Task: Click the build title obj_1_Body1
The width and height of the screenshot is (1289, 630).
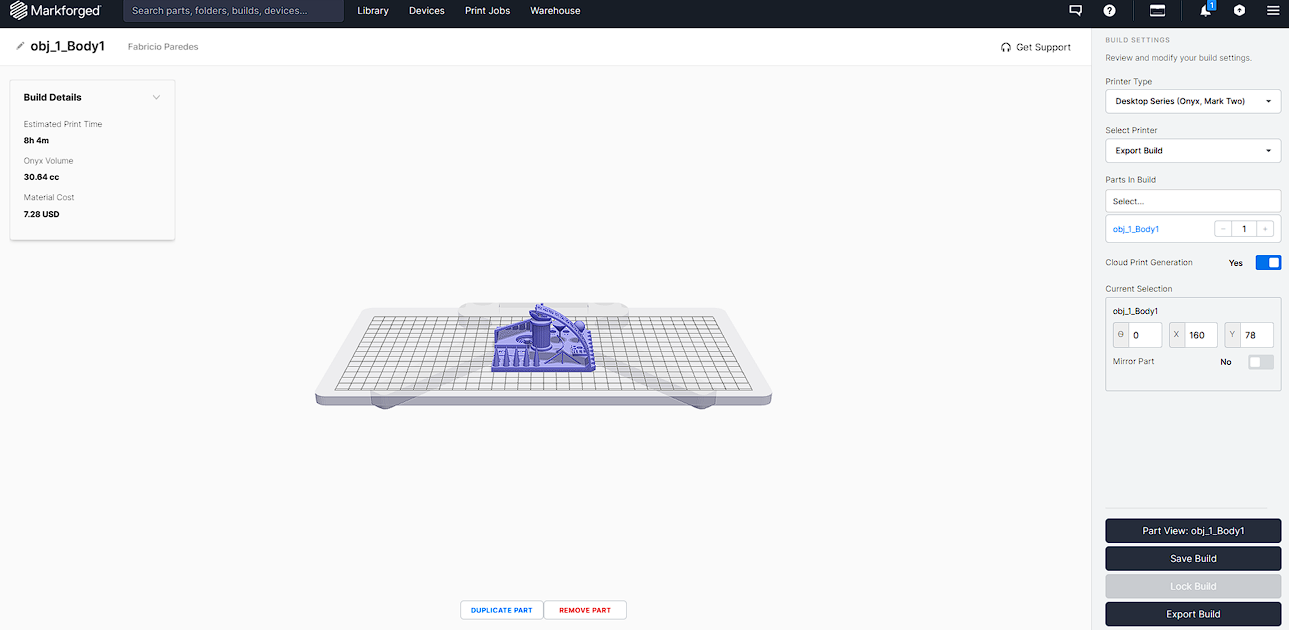Action: click(67, 46)
